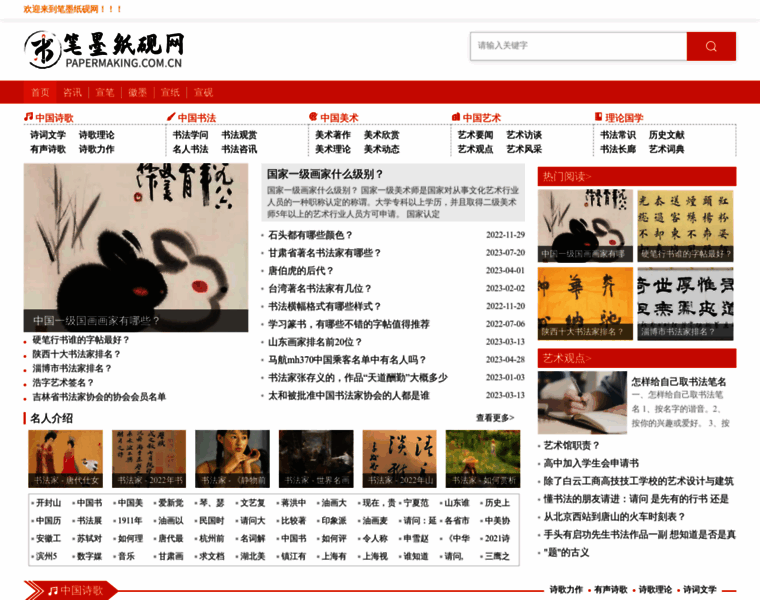Open hot-read thumbnail 淄博市书法家排名？
This screenshot has height=600, width=760.
(x=685, y=303)
